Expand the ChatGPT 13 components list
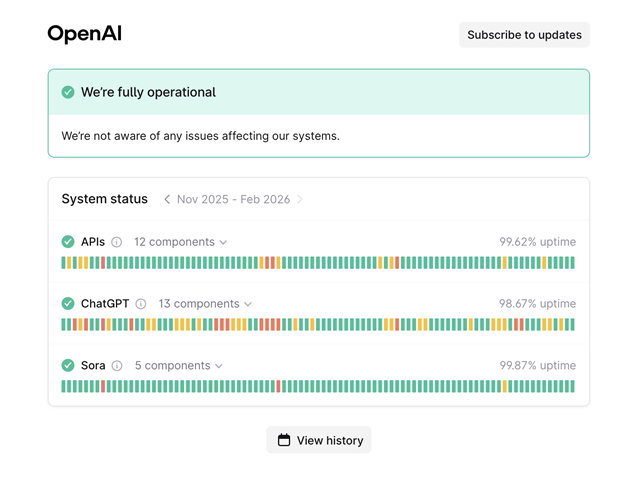Image resolution: width=624 pixels, height=493 pixels. pos(205,304)
